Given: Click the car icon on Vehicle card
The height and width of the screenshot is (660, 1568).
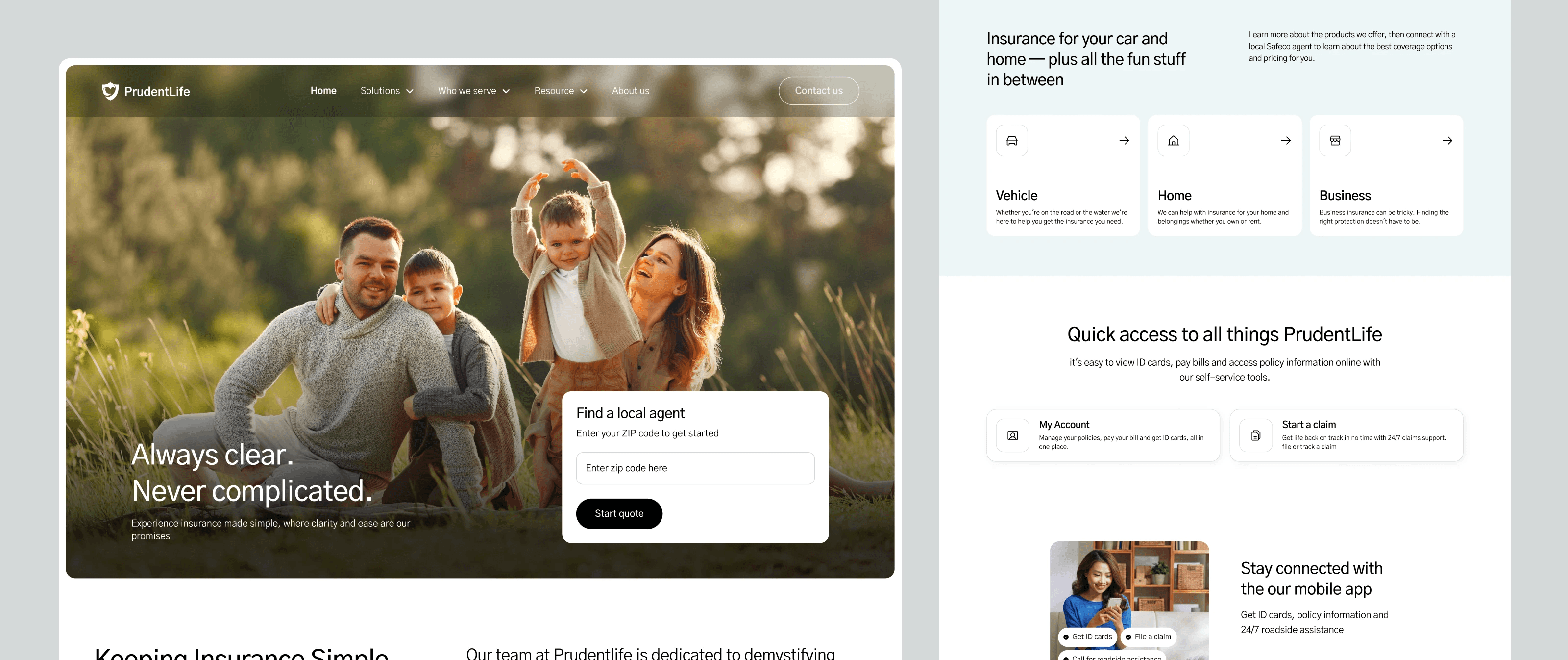Looking at the screenshot, I should click(1012, 141).
